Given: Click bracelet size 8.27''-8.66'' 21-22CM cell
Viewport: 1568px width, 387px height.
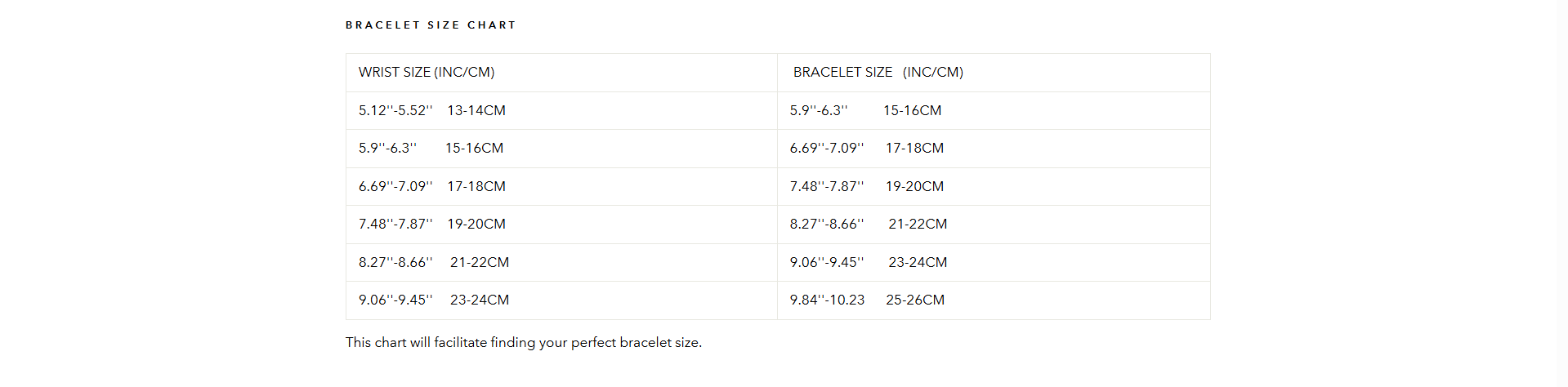Looking at the screenshot, I should tap(994, 225).
